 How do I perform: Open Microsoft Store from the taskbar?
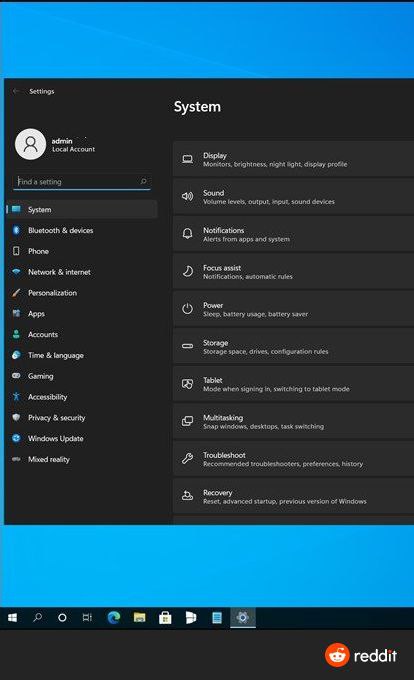(x=165, y=617)
